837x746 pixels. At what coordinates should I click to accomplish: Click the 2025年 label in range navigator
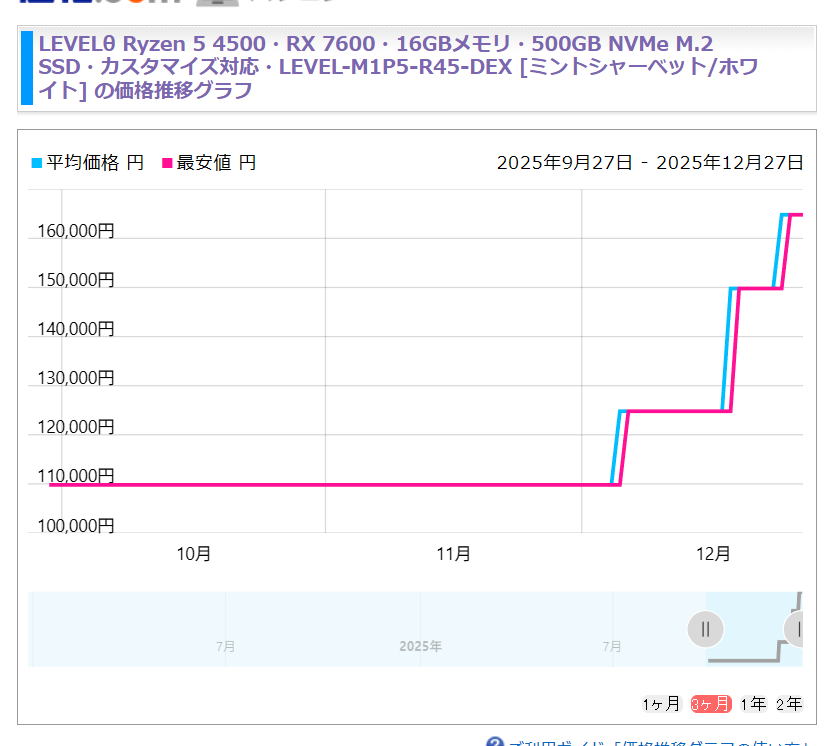[x=420, y=646]
